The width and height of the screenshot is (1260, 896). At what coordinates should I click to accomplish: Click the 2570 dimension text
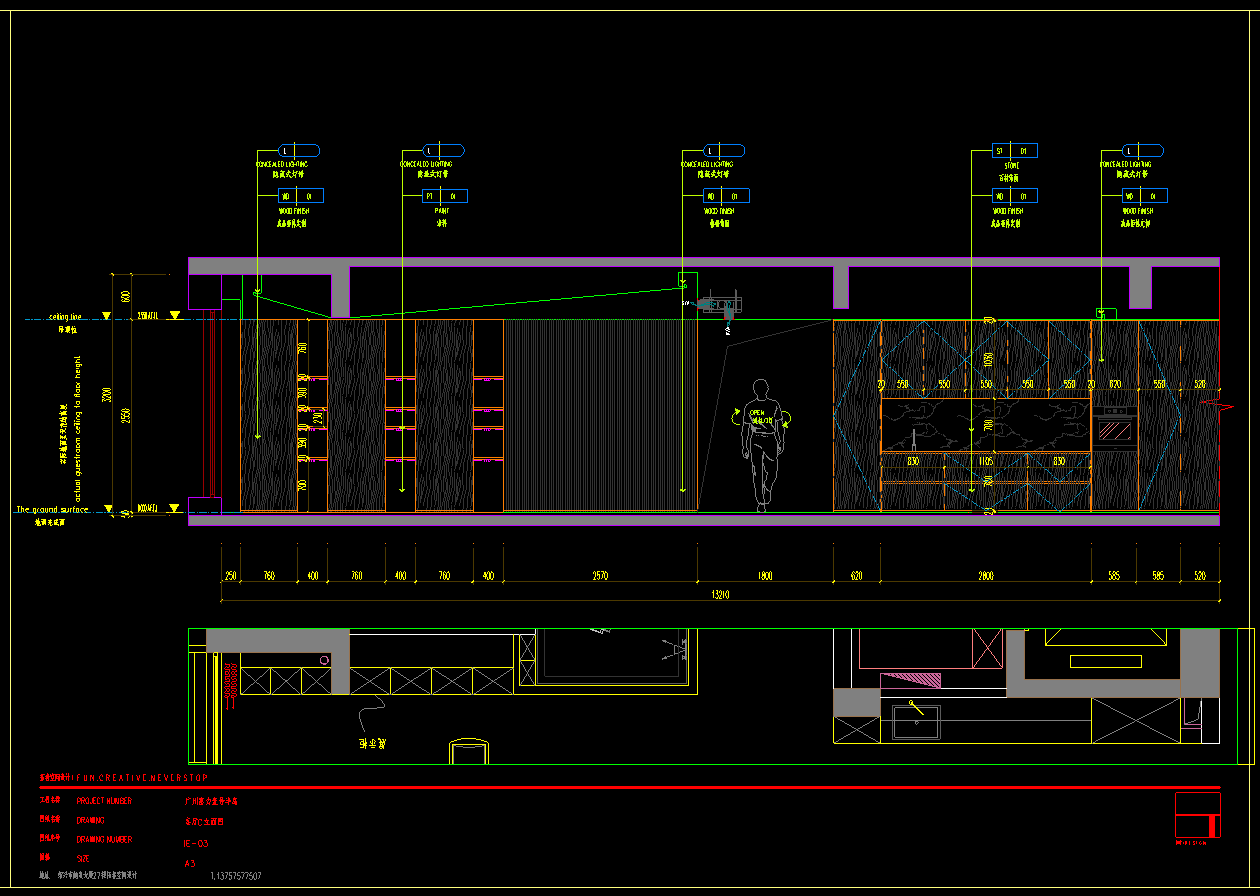(600, 576)
